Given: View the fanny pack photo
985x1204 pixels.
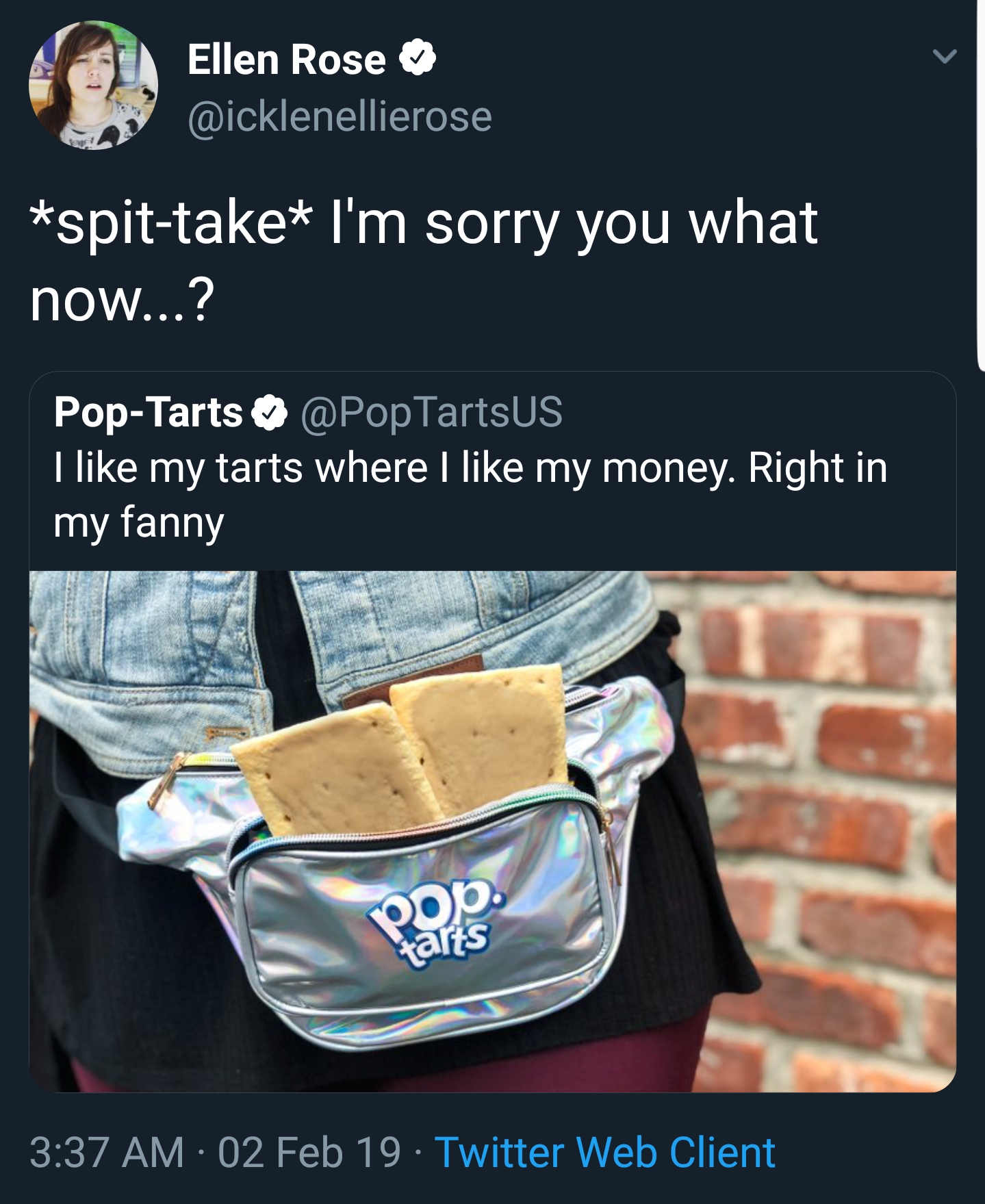Looking at the screenshot, I should pos(492,831).
